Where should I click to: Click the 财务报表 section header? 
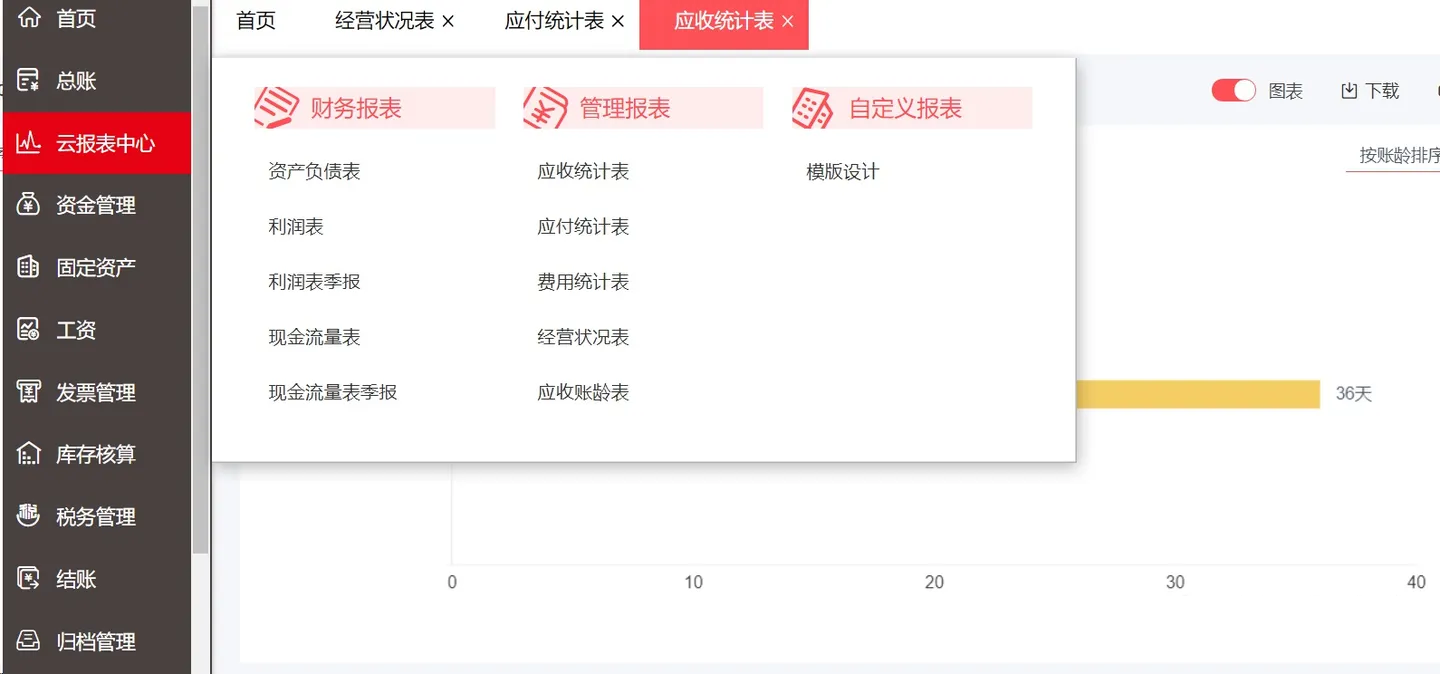(374, 108)
